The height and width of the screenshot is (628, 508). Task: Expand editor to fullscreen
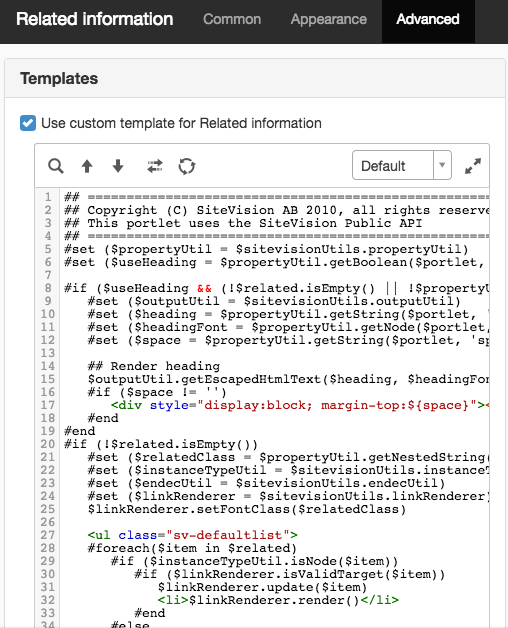click(x=473, y=166)
